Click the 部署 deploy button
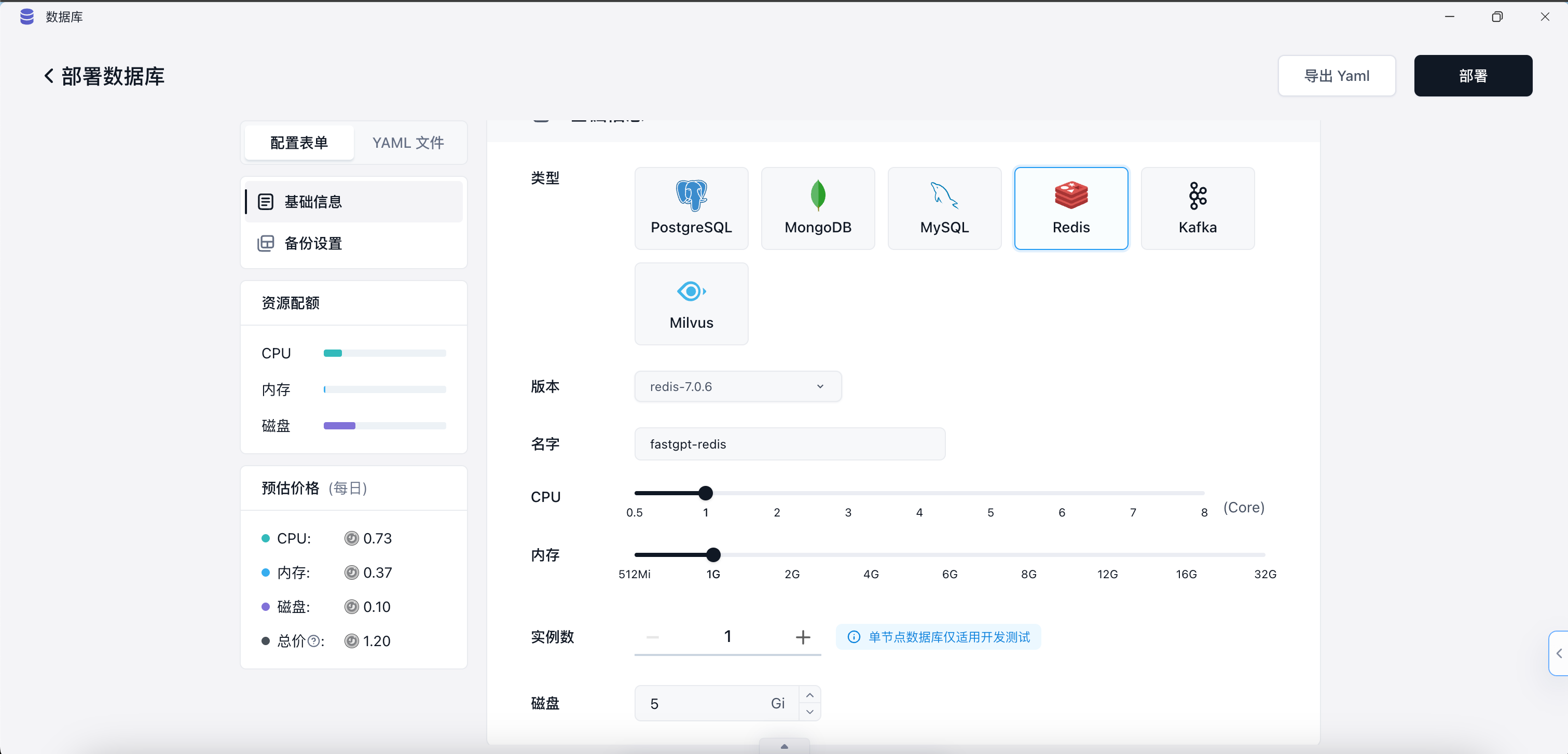This screenshot has height=754, width=1568. pyautogui.click(x=1473, y=76)
